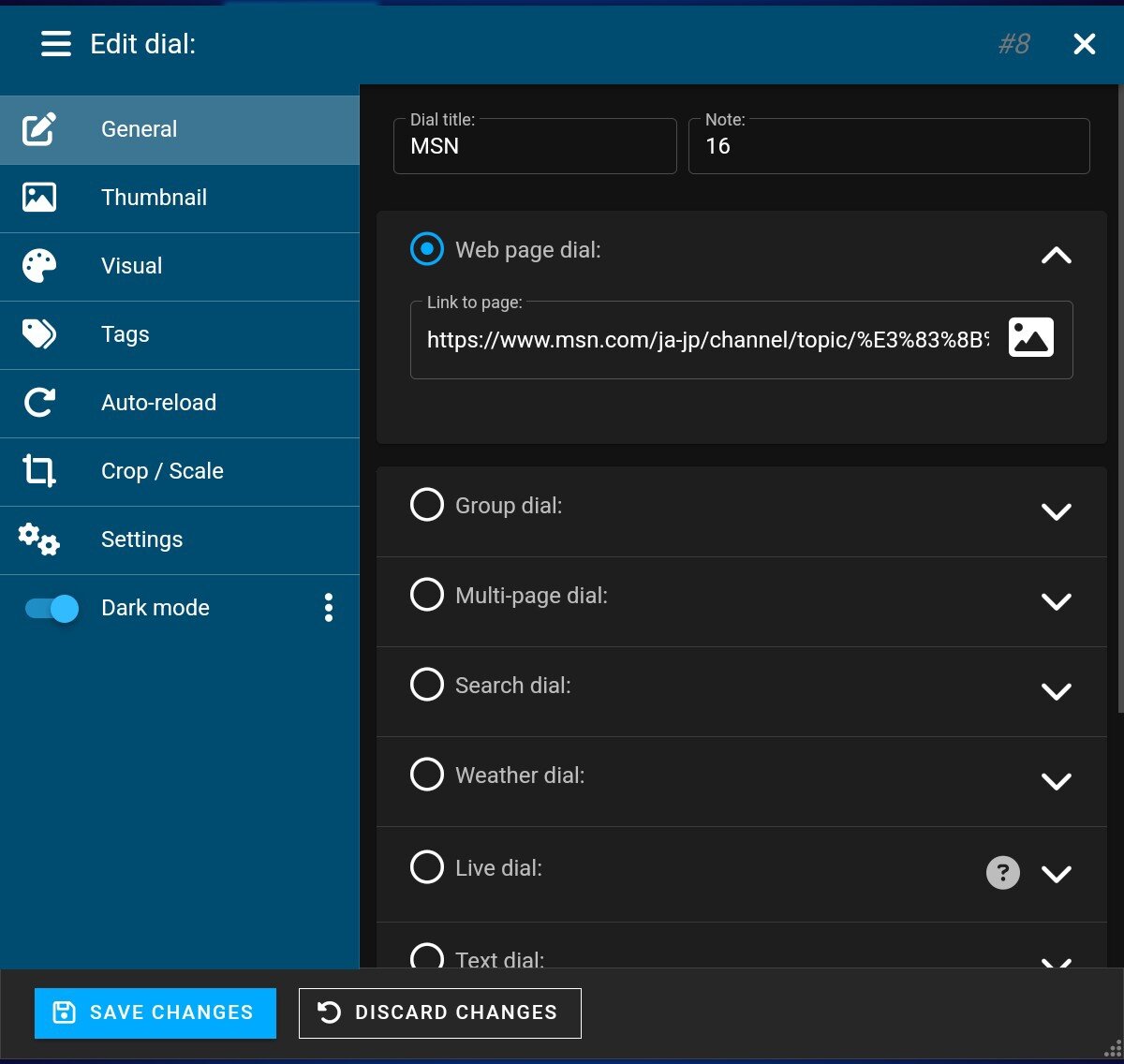Click the Note field containing 16
The width and height of the screenshot is (1124, 1064).
[889, 146]
